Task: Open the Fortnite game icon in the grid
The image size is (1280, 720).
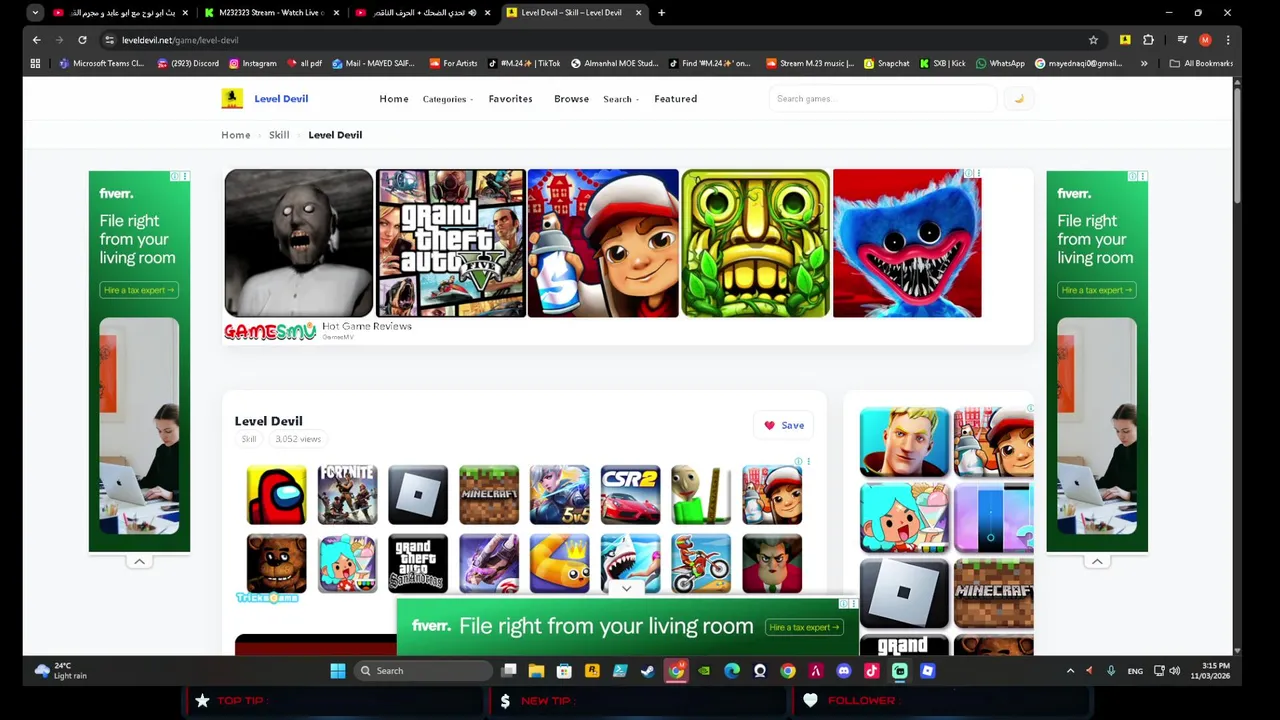Action: pyautogui.click(x=347, y=494)
